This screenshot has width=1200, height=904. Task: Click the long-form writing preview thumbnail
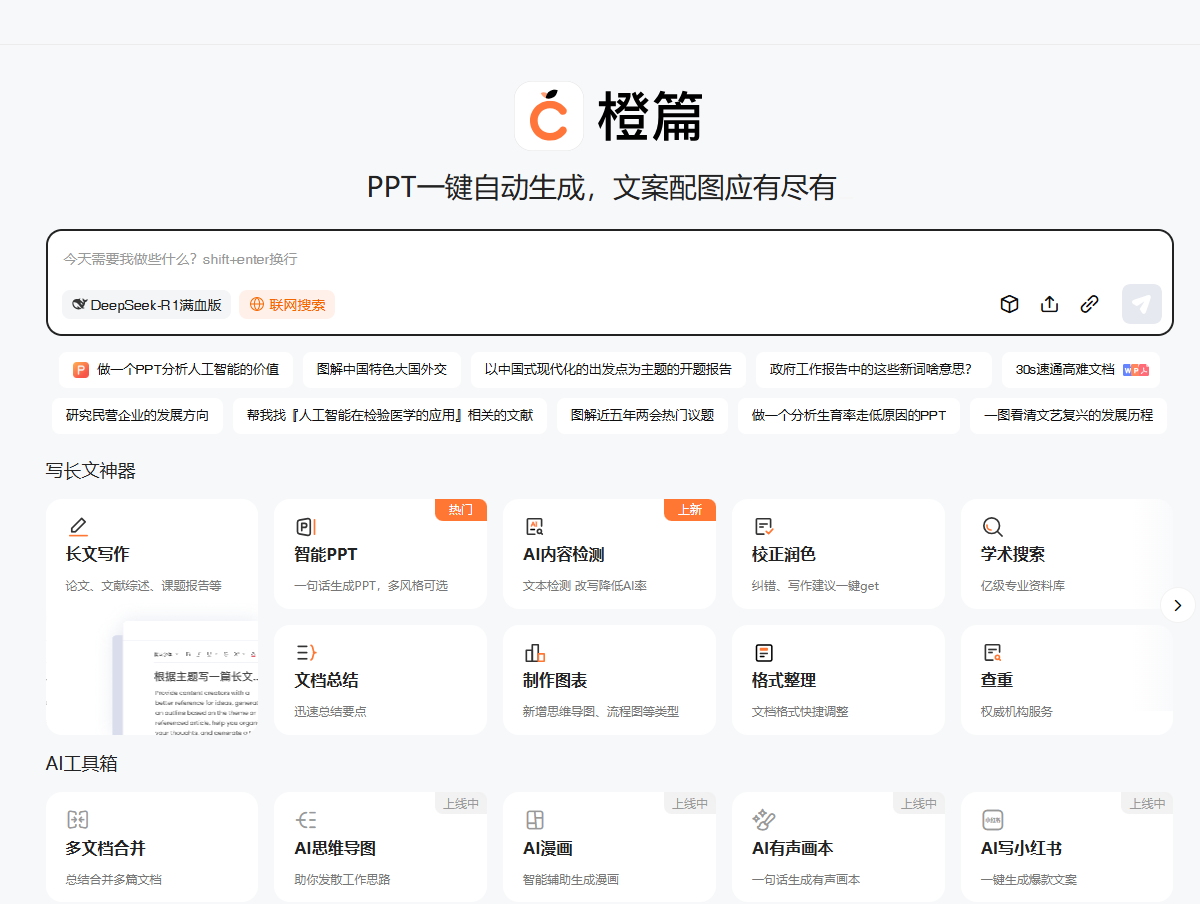[190, 680]
